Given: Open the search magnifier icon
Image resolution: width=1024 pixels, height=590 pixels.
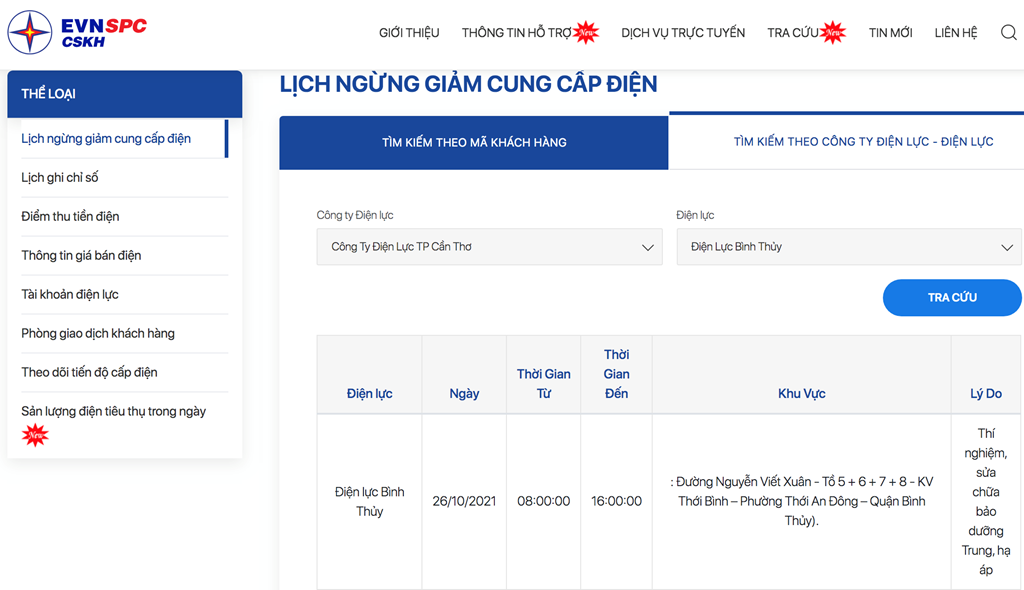Looking at the screenshot, I should [1008, 32].
